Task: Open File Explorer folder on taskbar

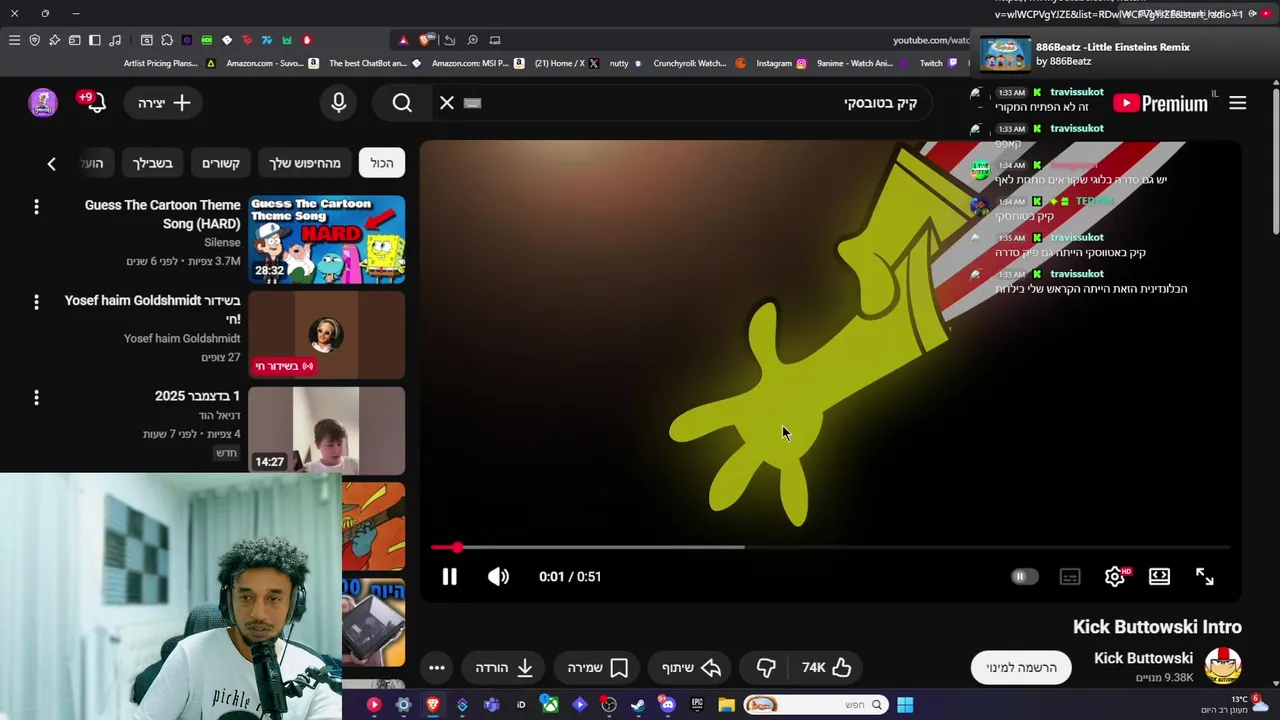Action: point(726,705)
